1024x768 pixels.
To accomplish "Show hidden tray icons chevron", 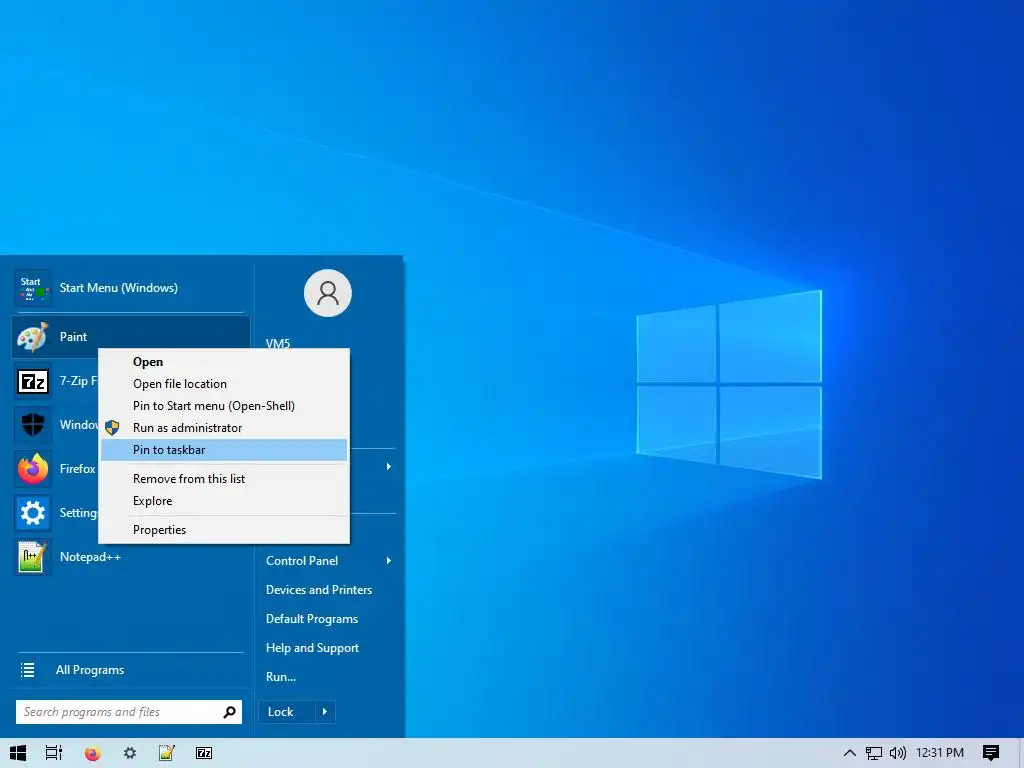I will point(849,753).
